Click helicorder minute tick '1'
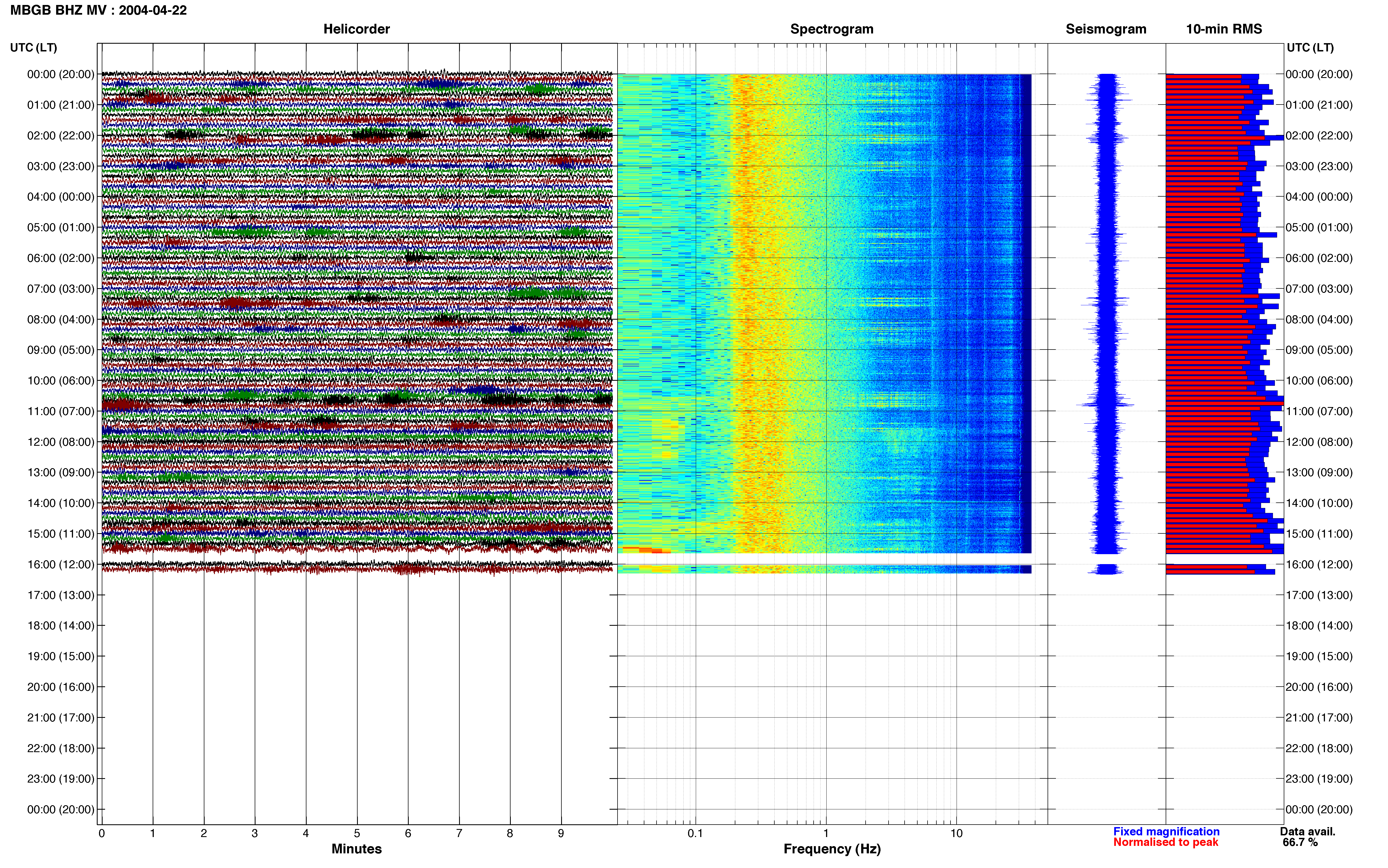Image resolution: width=1388 pixels, height=868 pixels. pyautogui.click(x=153, y=833)
